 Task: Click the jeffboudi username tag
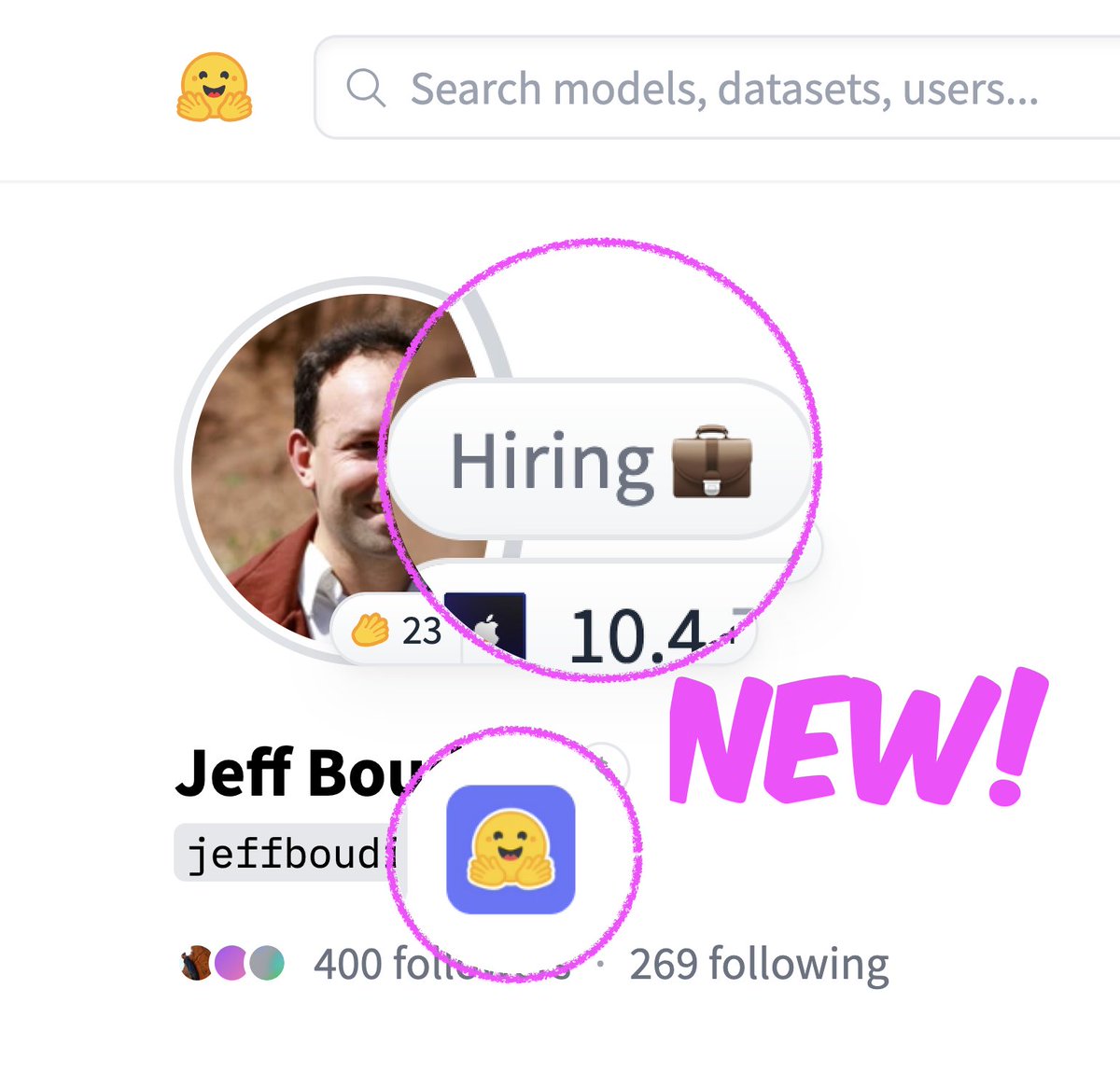tap(291, 853)
